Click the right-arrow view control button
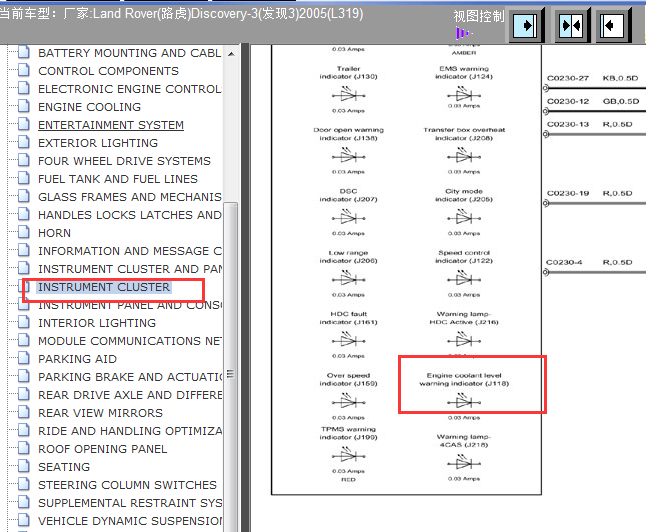The image size is (646, 532). [x=525, y=26]
